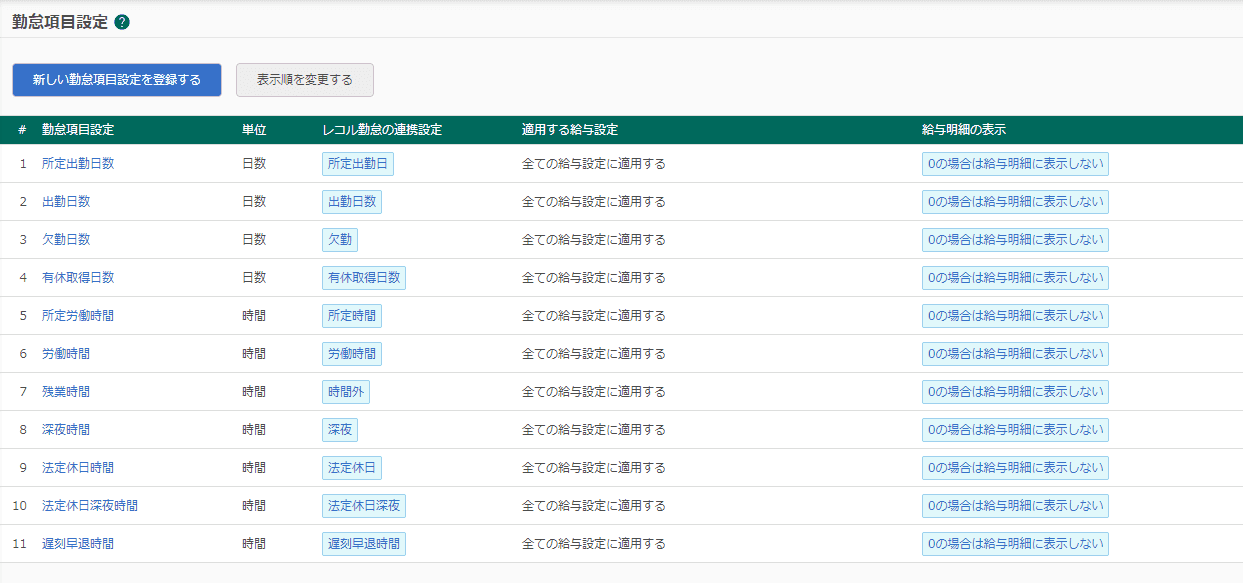Click 新しい勤怠項目設定を登録する button
Screen dimensions: 1243x583
point(117,80)
